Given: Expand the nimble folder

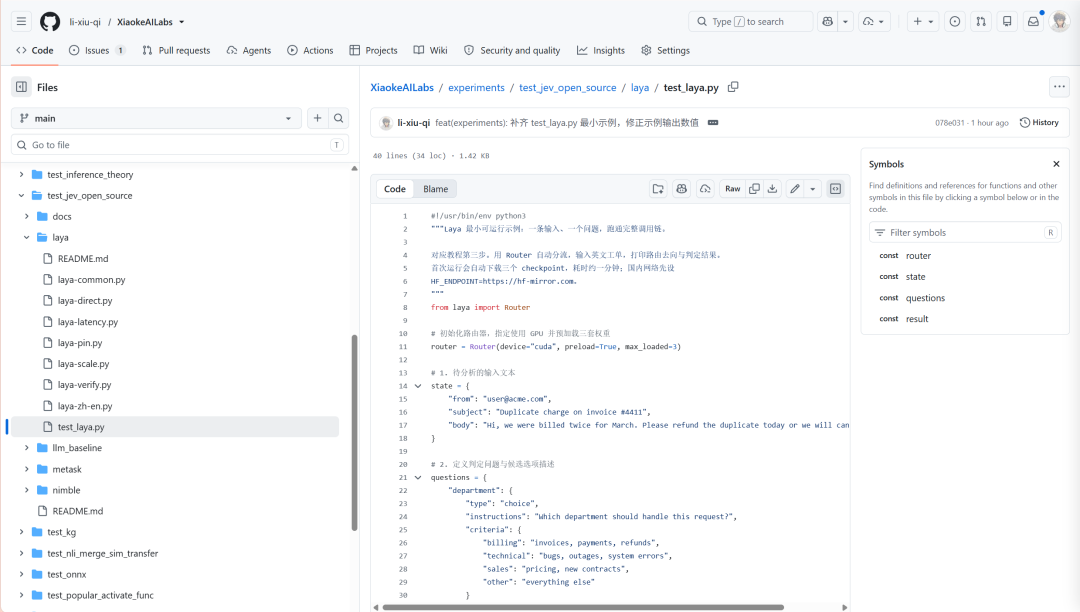Looking at the screenshot, I should [x=27, y=489].
